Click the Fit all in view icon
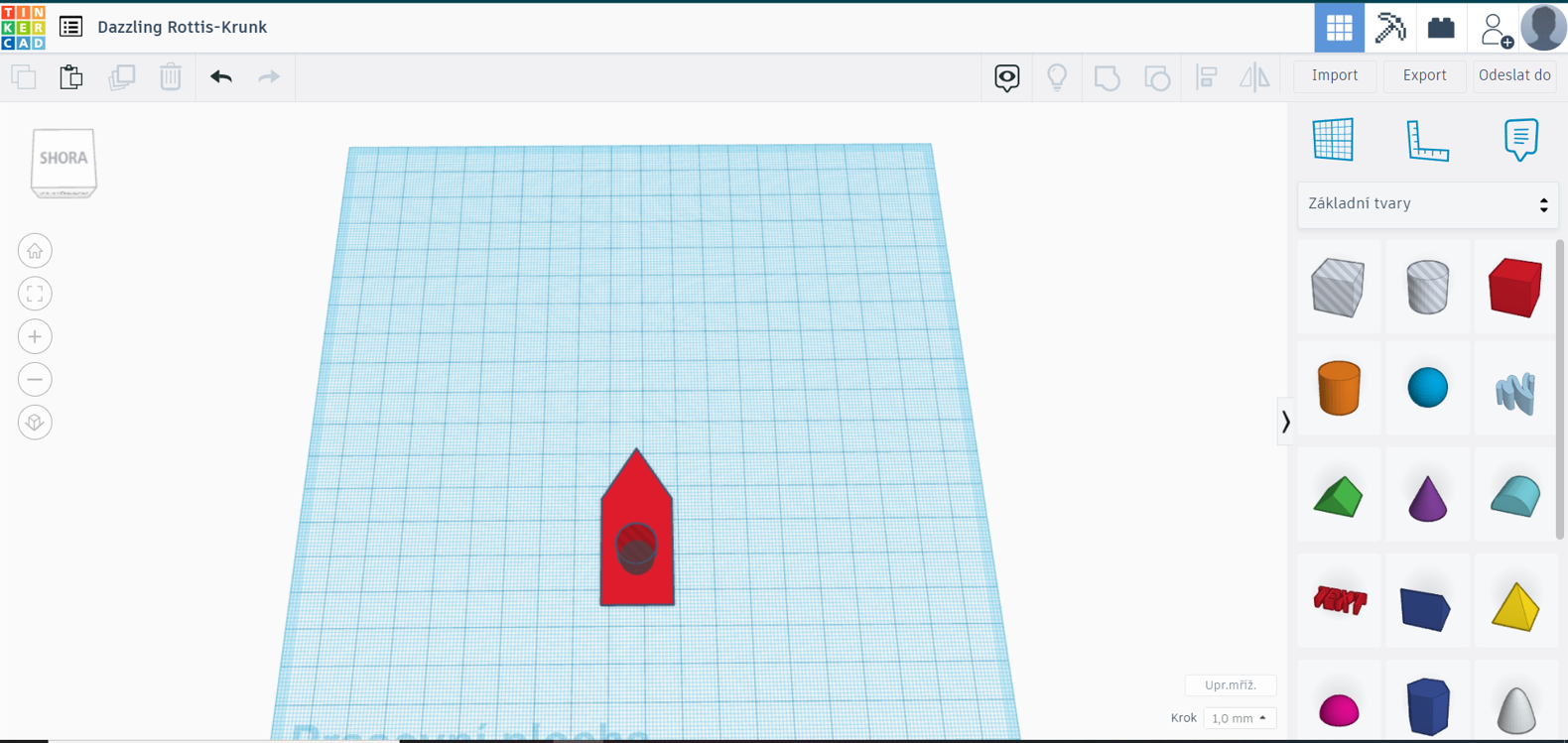Image resolution: width=1568 pixels, height=743 pixels. (35, 294)
